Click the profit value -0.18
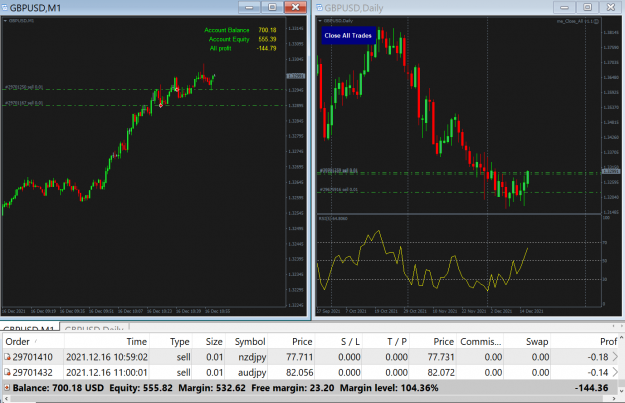This screenshot has width=625, height=403. (x=598, y=357)
